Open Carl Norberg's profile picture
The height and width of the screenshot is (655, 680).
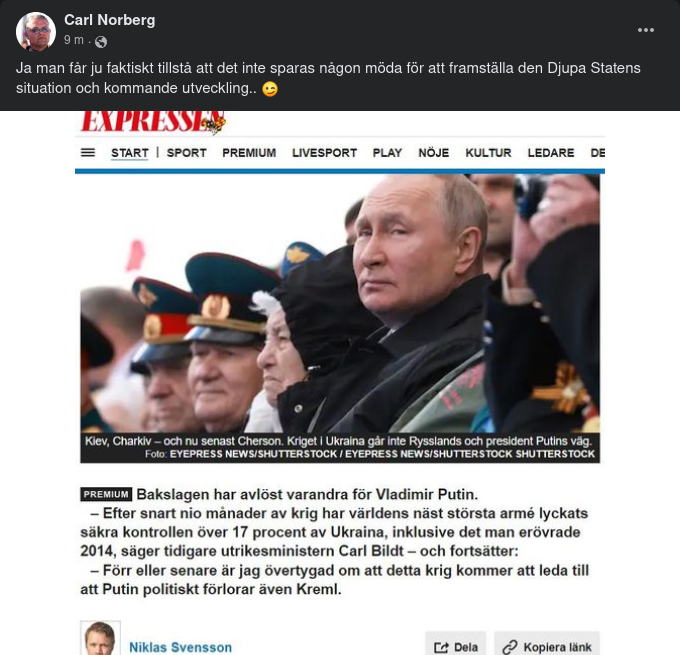pyautogui.click(x=36, y=31)
